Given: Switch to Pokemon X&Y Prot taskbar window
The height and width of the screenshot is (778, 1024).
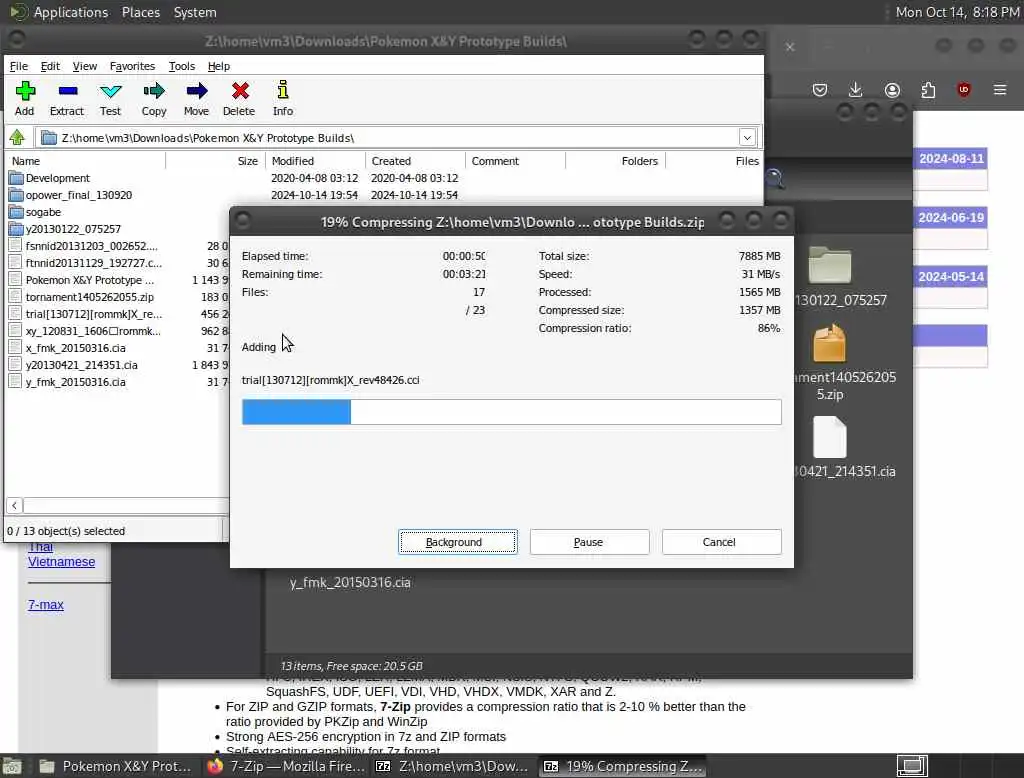Looking at the screenshot, I should (x=116, y=766).
